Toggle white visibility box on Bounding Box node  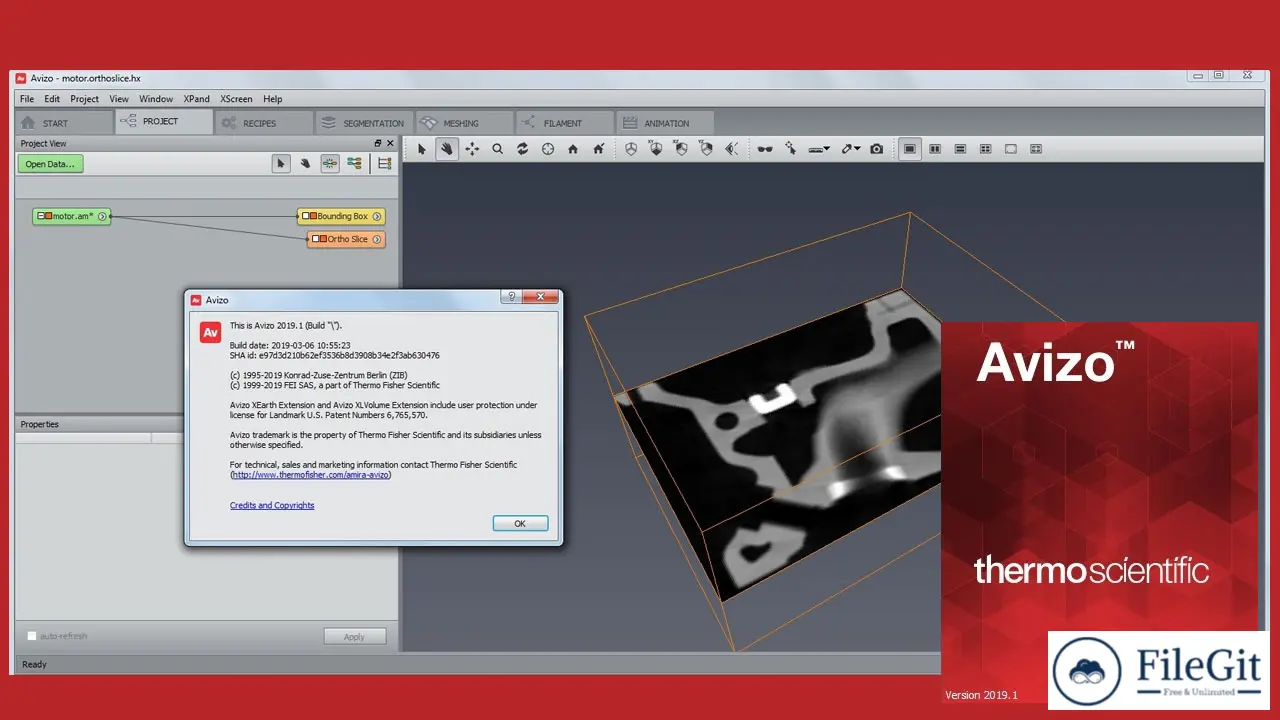305,216
